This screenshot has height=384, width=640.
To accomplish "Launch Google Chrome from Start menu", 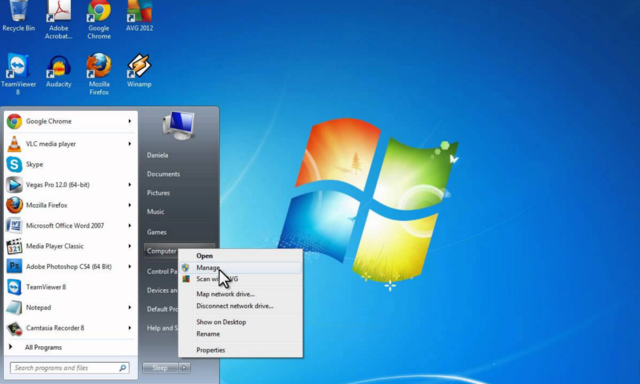I will coord(70,121).
